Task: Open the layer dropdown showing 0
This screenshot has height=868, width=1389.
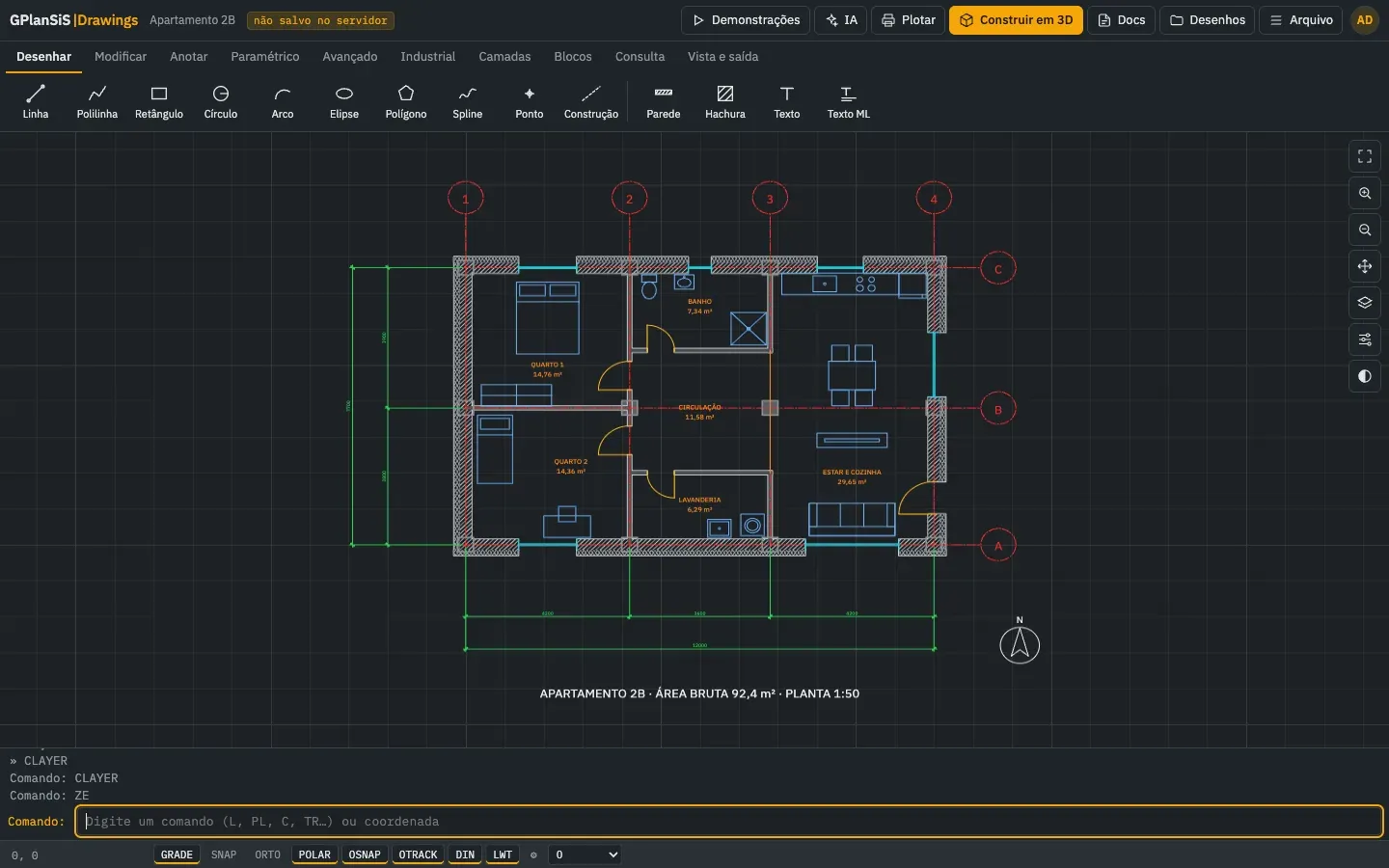Action: (x=586, y=854)
